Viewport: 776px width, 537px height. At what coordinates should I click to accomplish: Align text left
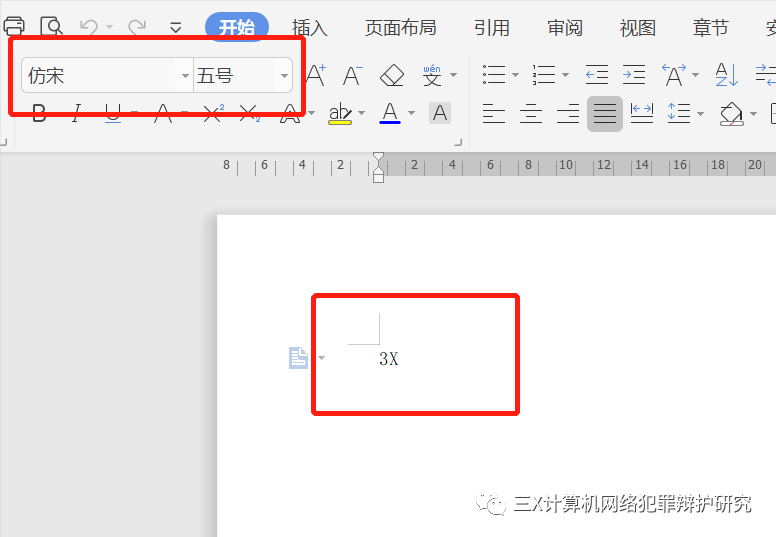pos(493,113)
